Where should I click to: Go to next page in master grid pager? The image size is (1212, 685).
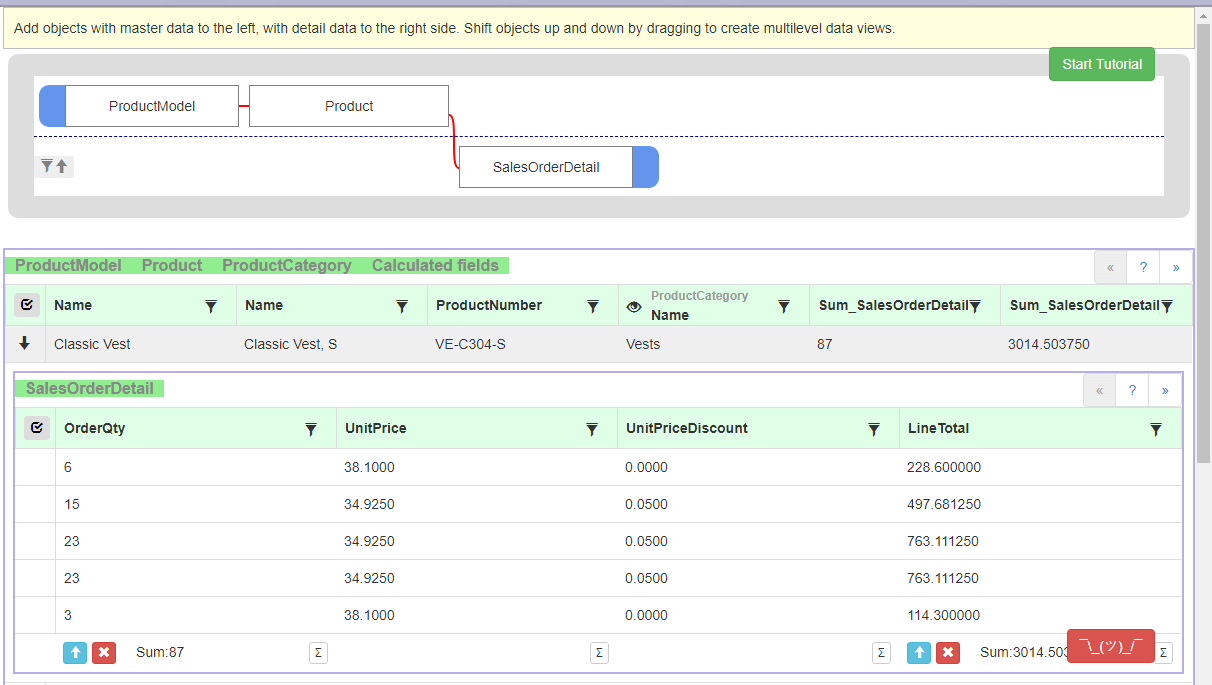[x=1176, y=268]
